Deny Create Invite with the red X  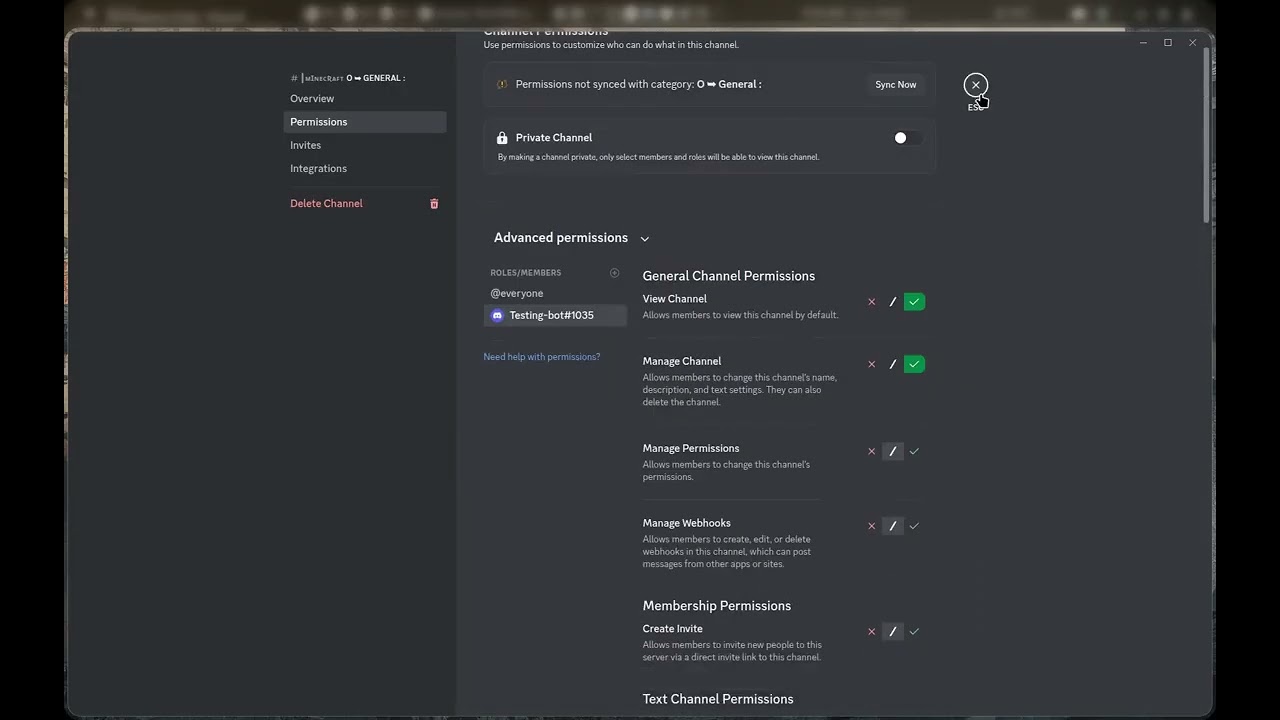(871, 631)
